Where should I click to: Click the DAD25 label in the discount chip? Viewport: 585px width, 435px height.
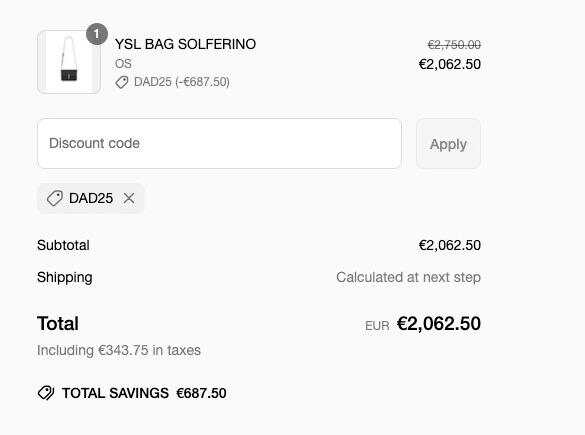[x=91, y=198]
